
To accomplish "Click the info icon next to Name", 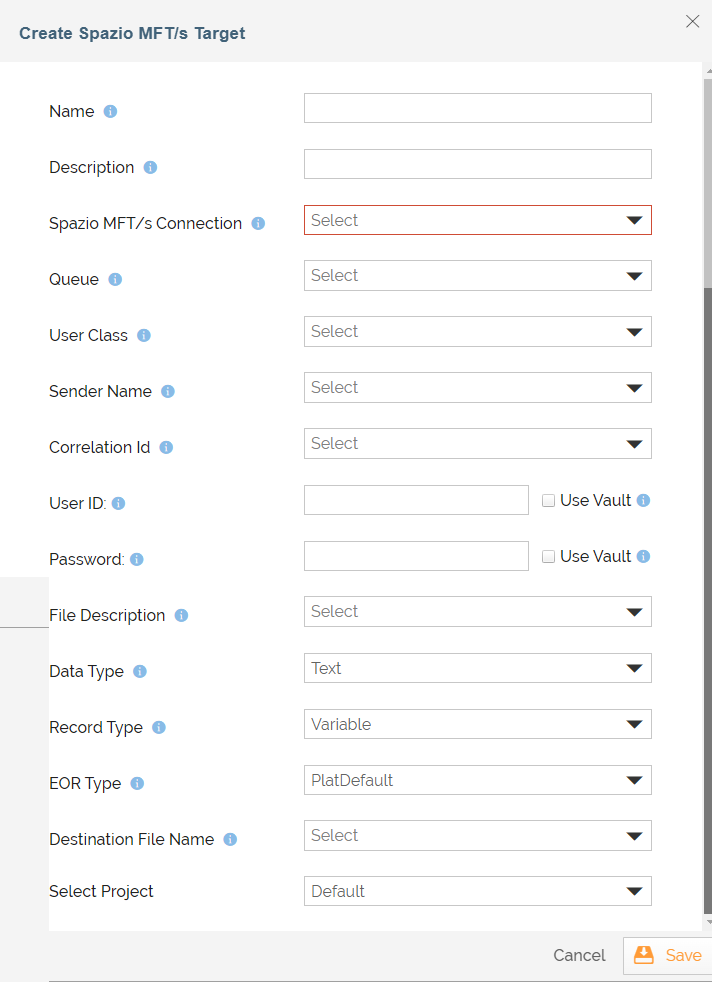I will click(x=110, y=111).
